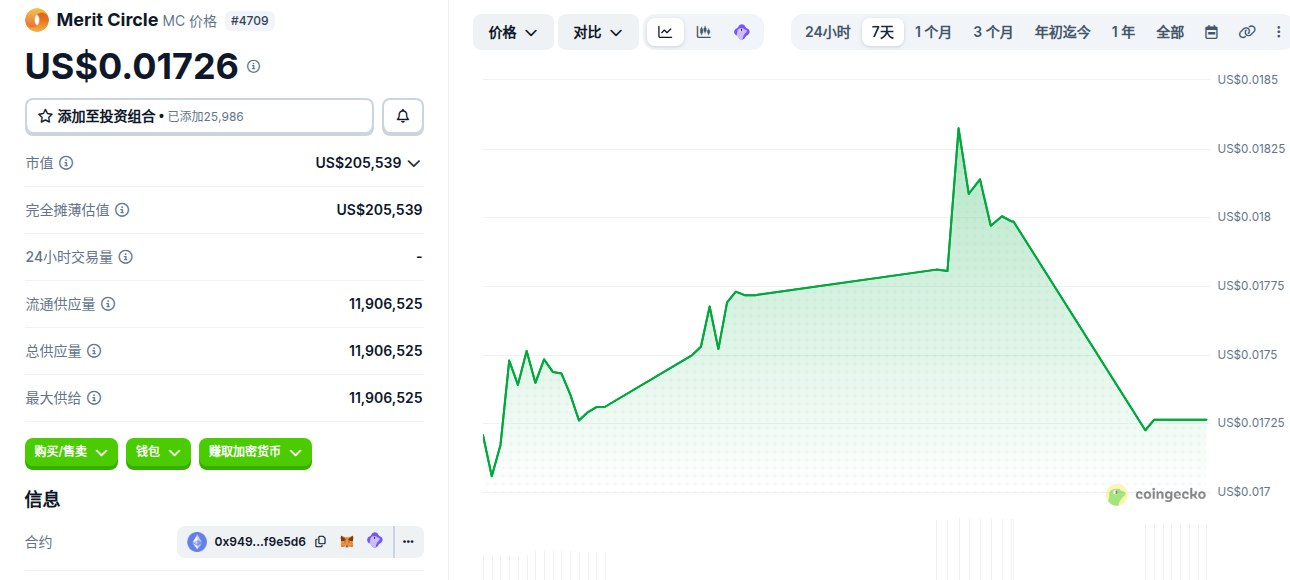Open the 价格 dropdown above the chart

pyautogui.click(x=513, y=32)
